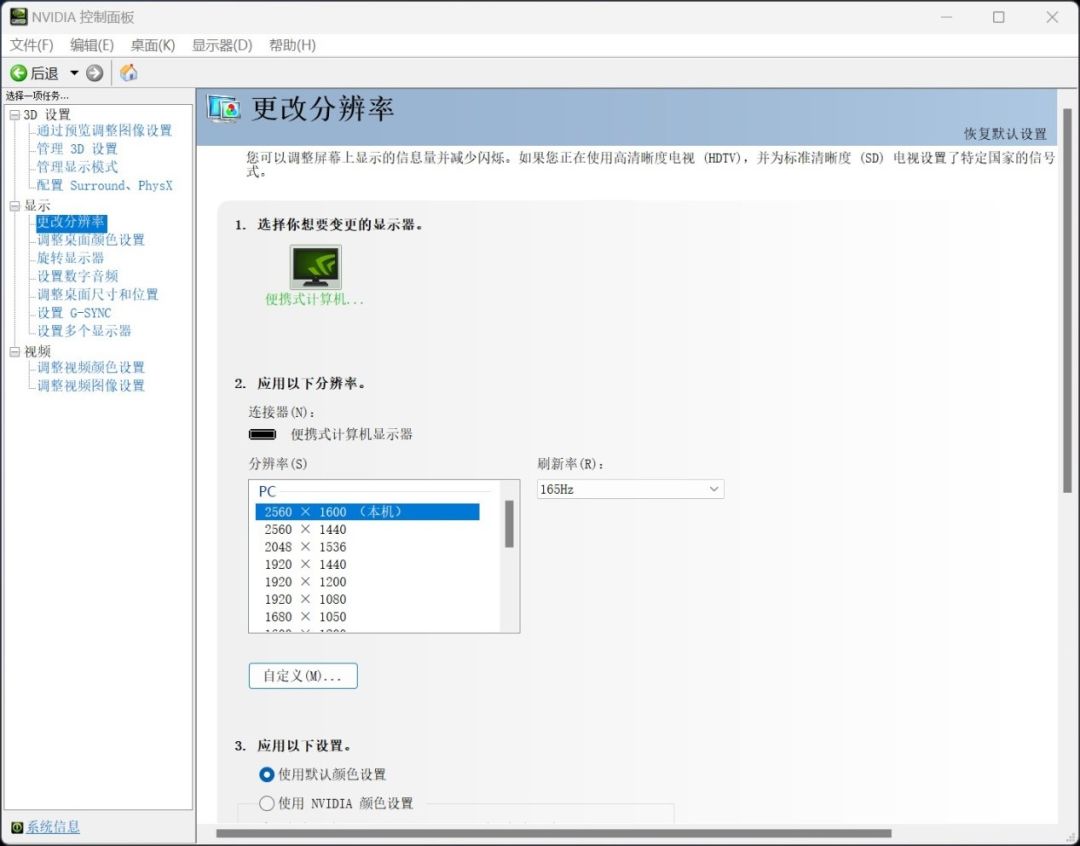Click the Forward arrow icon in toolbar

94,73
